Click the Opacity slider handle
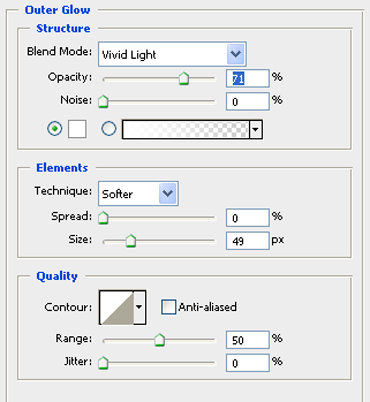This screenshot has width=370, height=402. [x=184, y=79]
